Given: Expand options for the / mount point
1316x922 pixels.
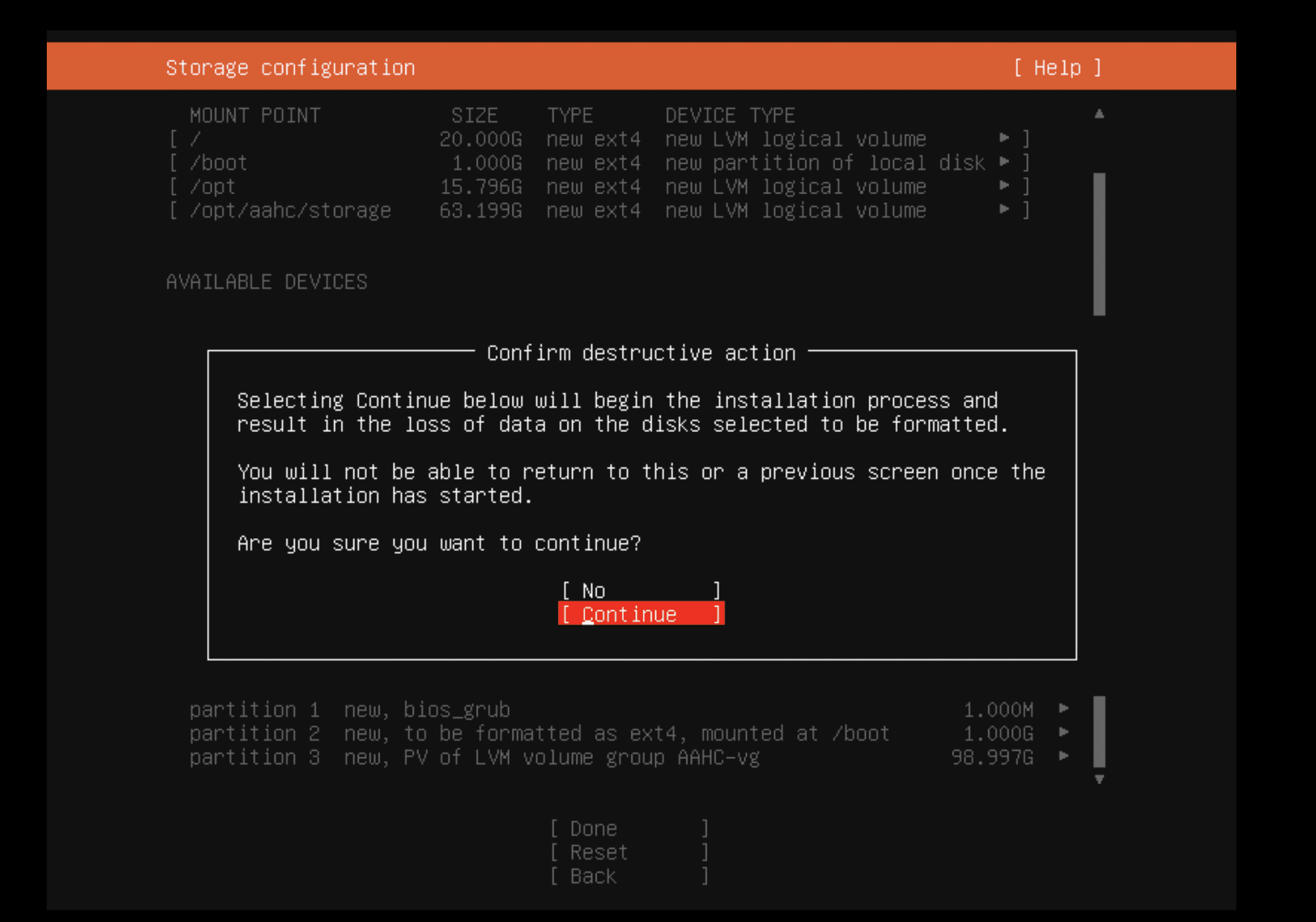Looking at the screenshot, I should 1005,138.
